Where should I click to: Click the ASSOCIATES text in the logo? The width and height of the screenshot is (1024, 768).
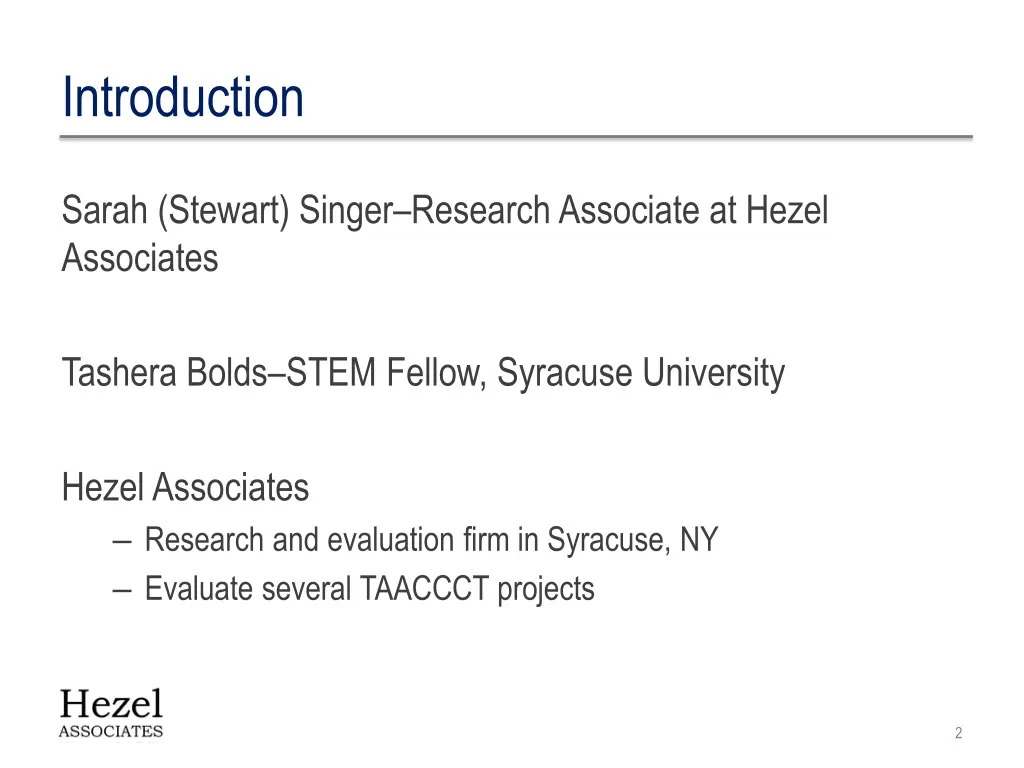(111, 731)
